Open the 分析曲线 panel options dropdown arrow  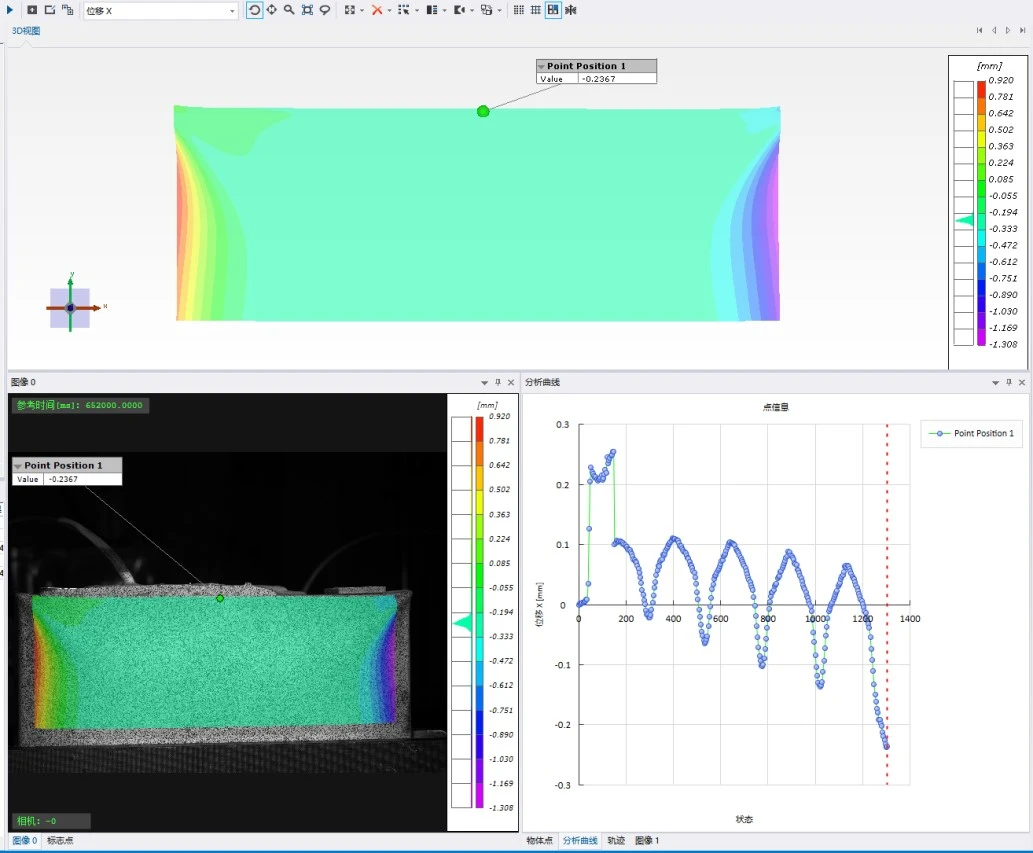(x=995, y=382)
